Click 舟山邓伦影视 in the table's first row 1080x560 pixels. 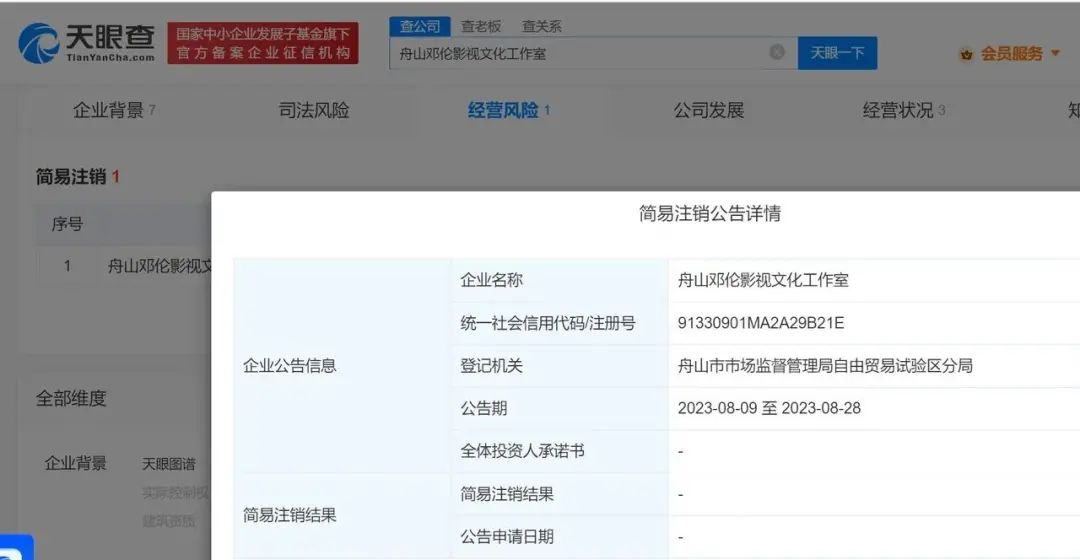pyautogui.click(x=159, y=266)
